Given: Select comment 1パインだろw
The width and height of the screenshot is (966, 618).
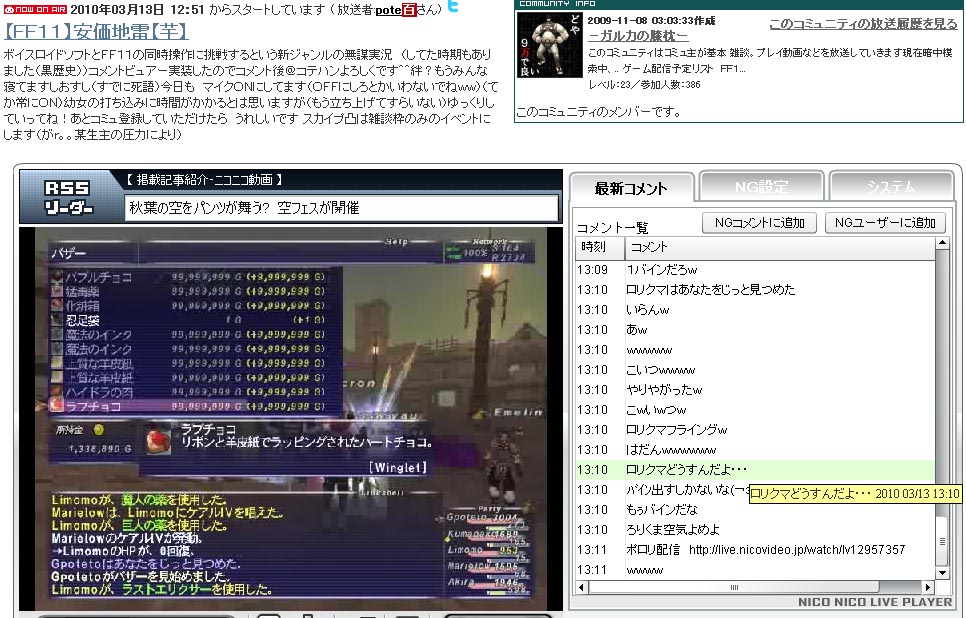Looking at the screenshot, I should [755, 270].
